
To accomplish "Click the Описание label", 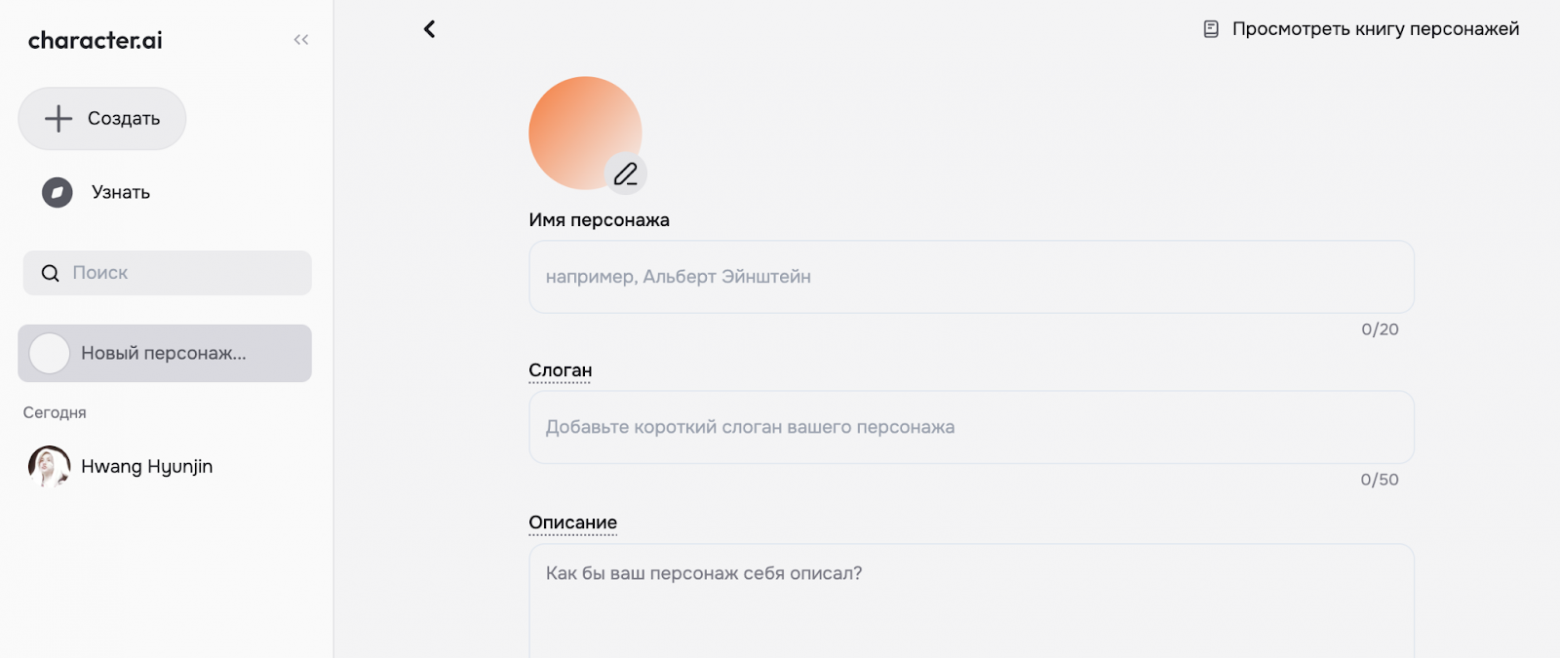I will point(572,521).
